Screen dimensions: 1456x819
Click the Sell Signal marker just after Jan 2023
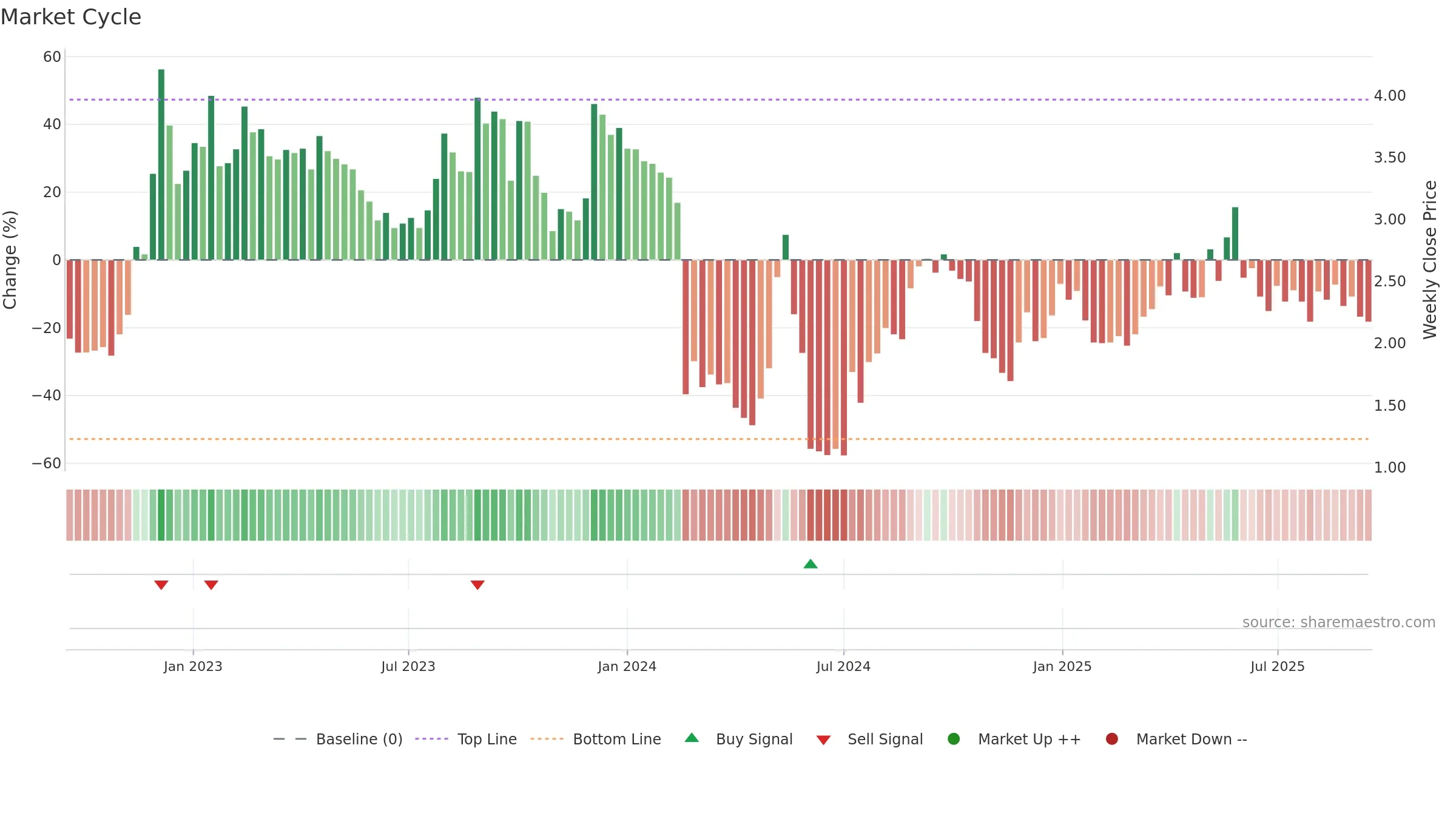[x=211, y=585]
